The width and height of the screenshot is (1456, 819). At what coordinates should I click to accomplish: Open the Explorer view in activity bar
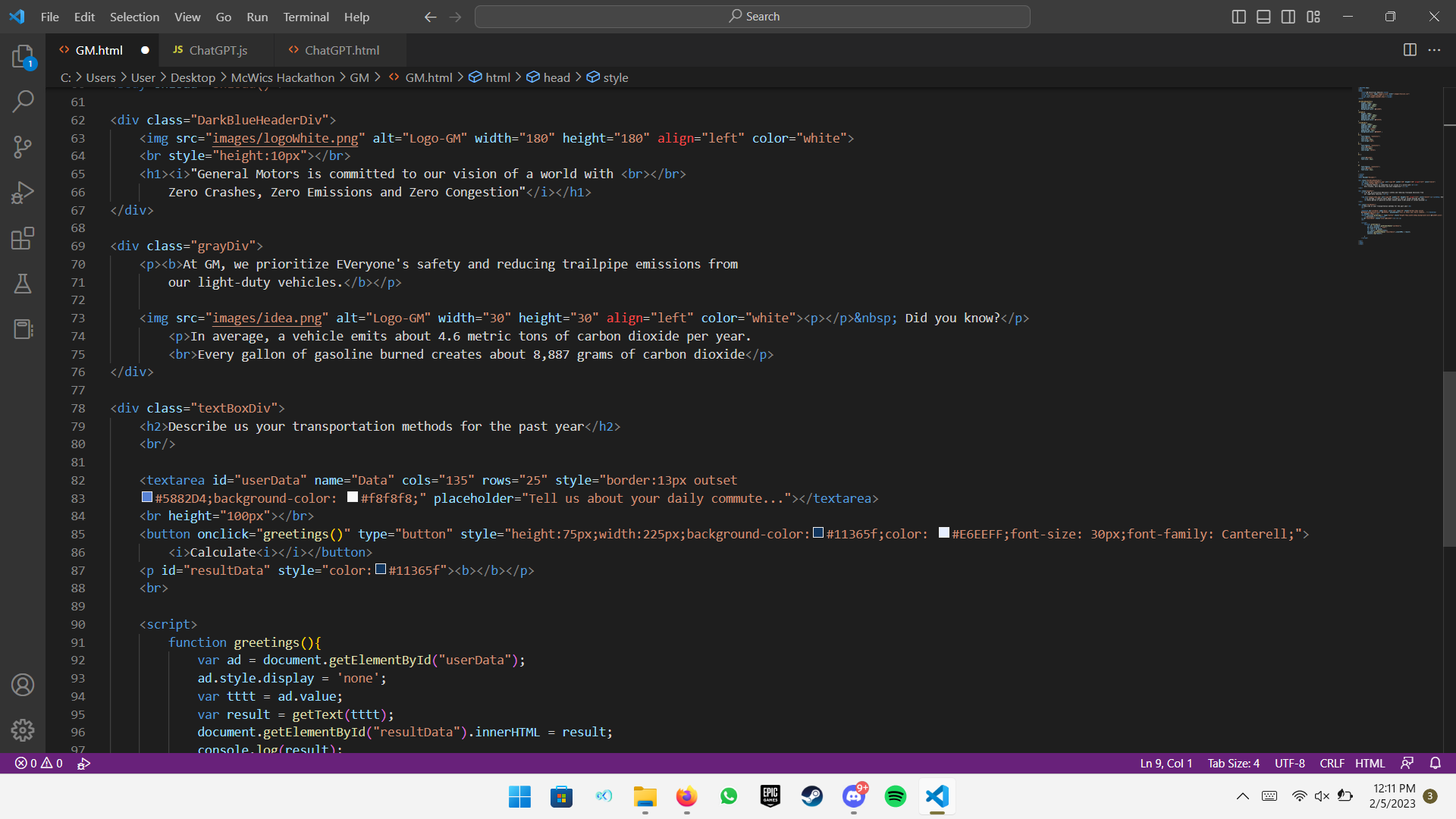(x=23, y=57)
